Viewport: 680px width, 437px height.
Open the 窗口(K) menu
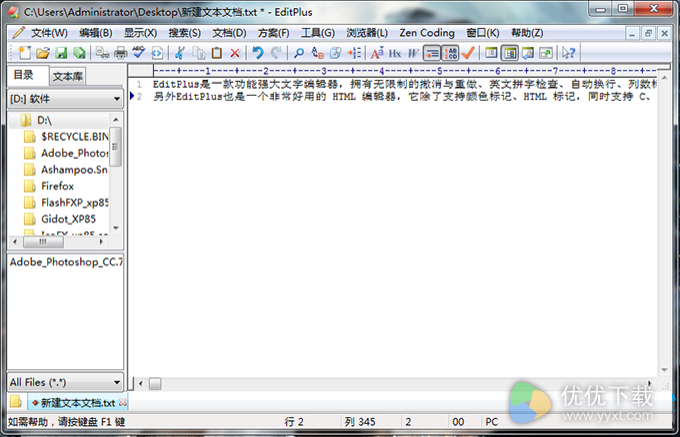[483, 33]
